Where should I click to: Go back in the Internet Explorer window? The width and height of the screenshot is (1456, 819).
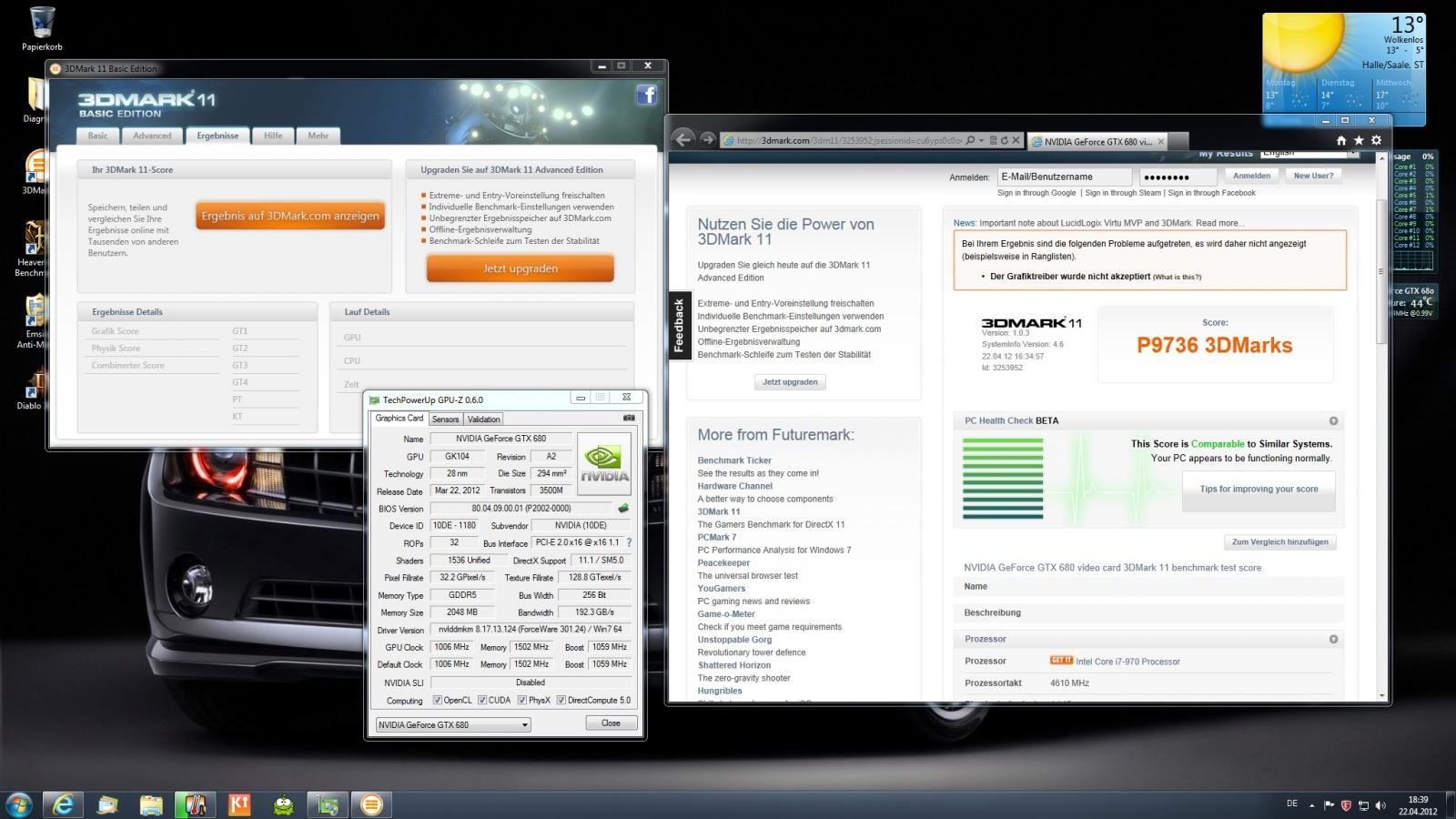(682, 140)
